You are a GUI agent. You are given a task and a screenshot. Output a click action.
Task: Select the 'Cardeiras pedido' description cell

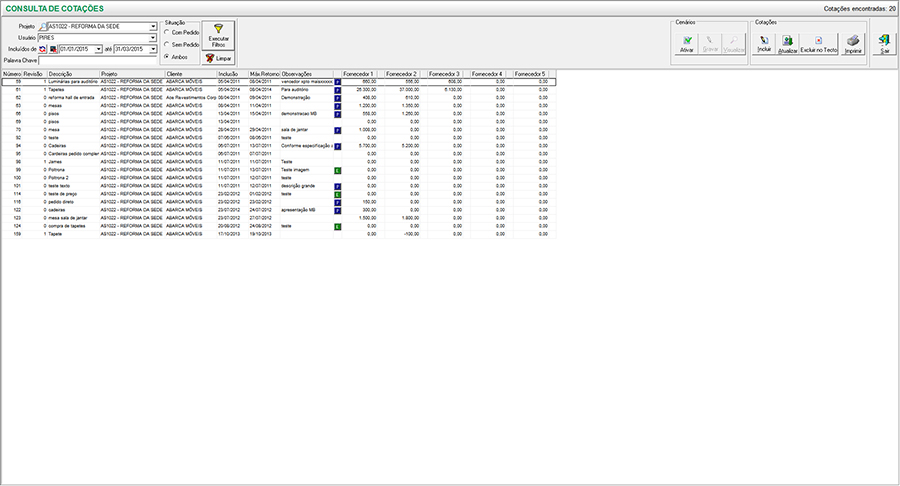[x=73, y=154]
